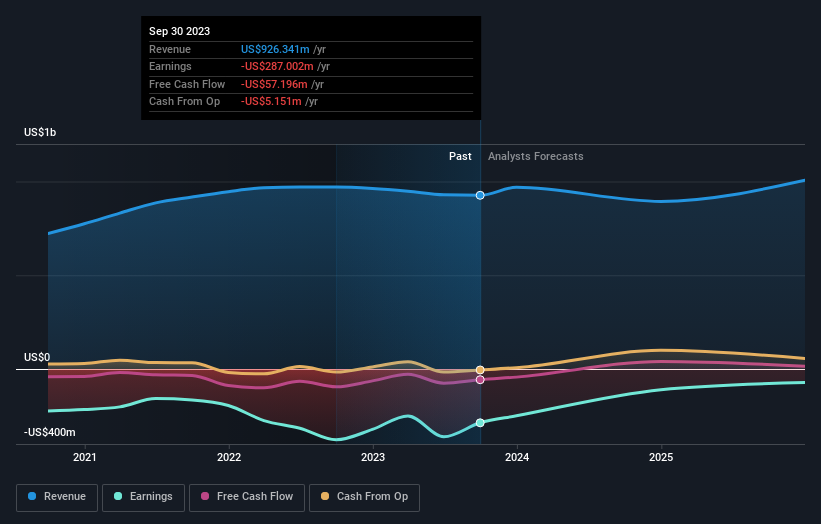Screen dimensions: 821x524
Task: Click the -US$287.002m earnings value
Action: point(277,66)
